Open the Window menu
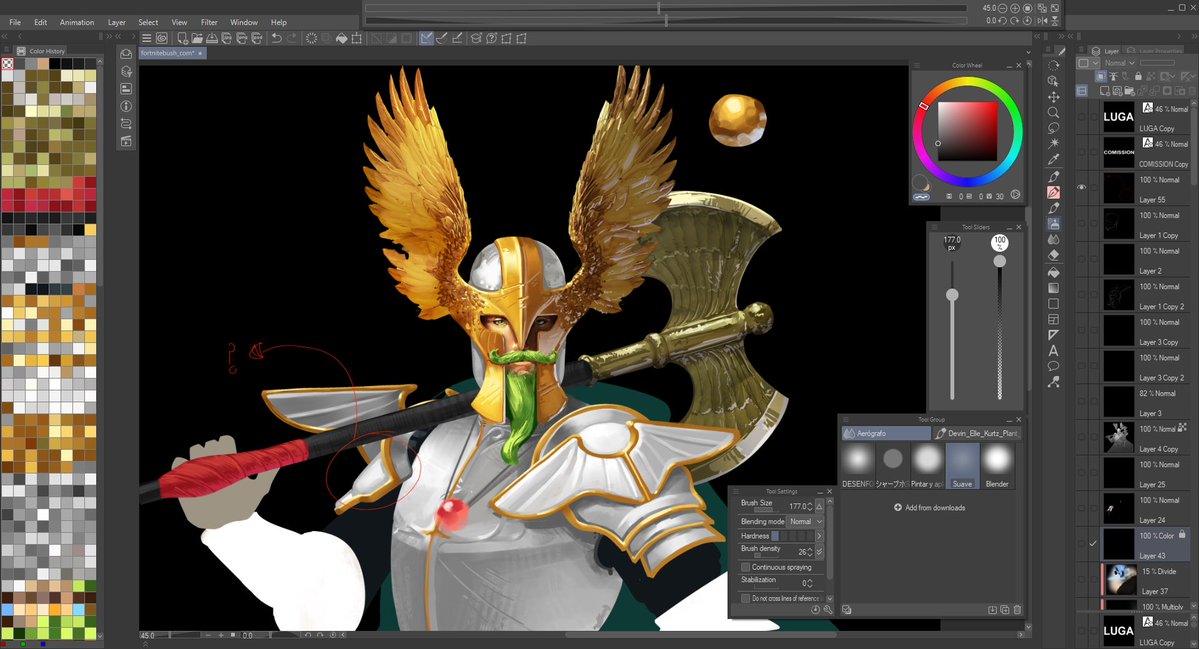Image resolution: width=1199 pixels, height=649 pixels. [244, 22]
